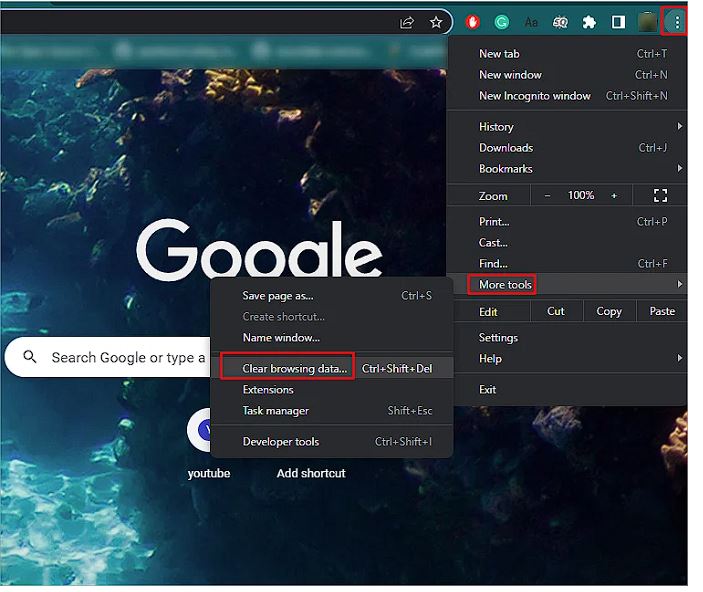The width and height of the screenshot is (703, 592).
Task: Click the Copy button in Edit row
Action: point(609,312)
